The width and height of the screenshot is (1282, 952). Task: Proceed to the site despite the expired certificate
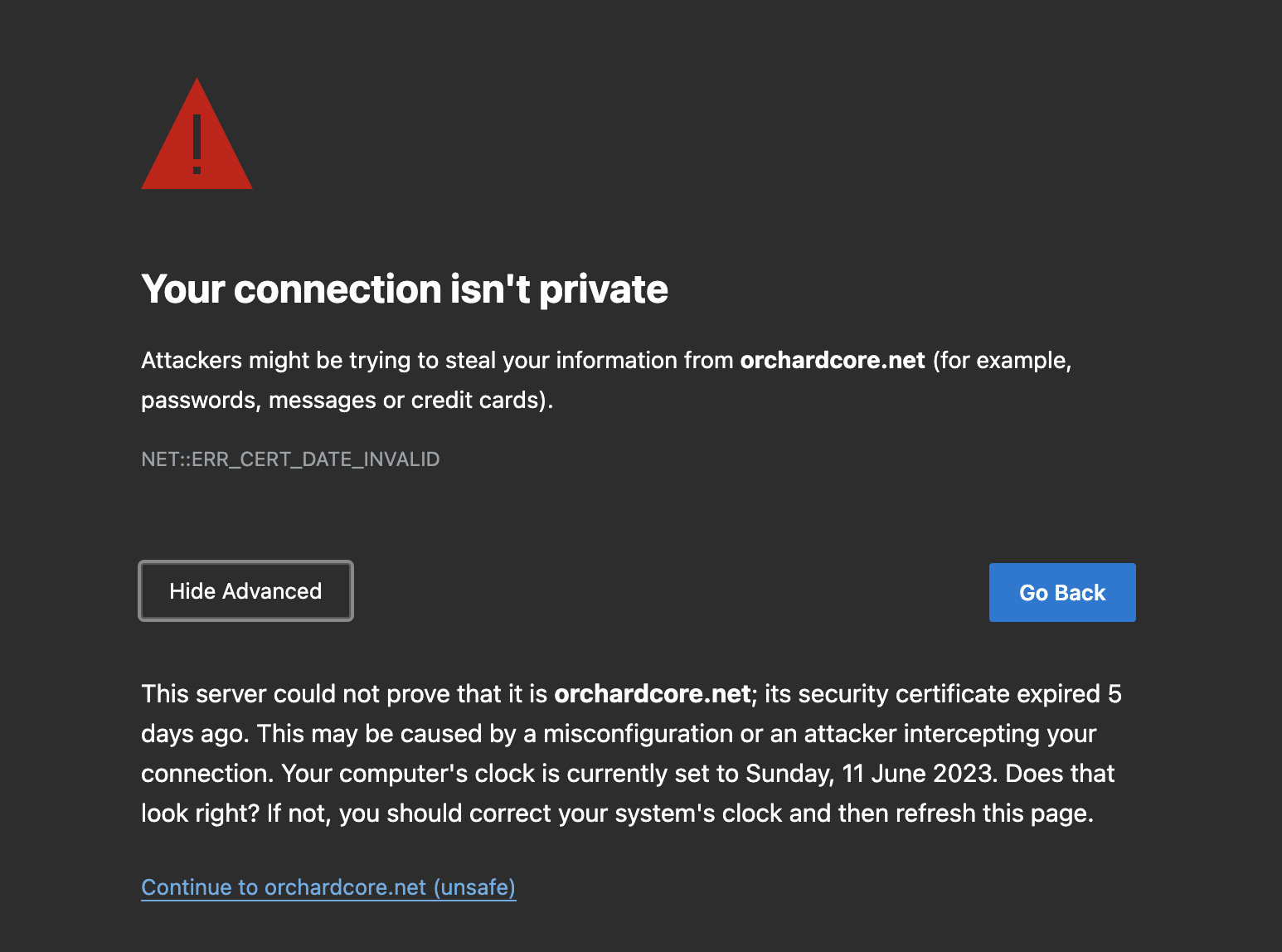328,887
